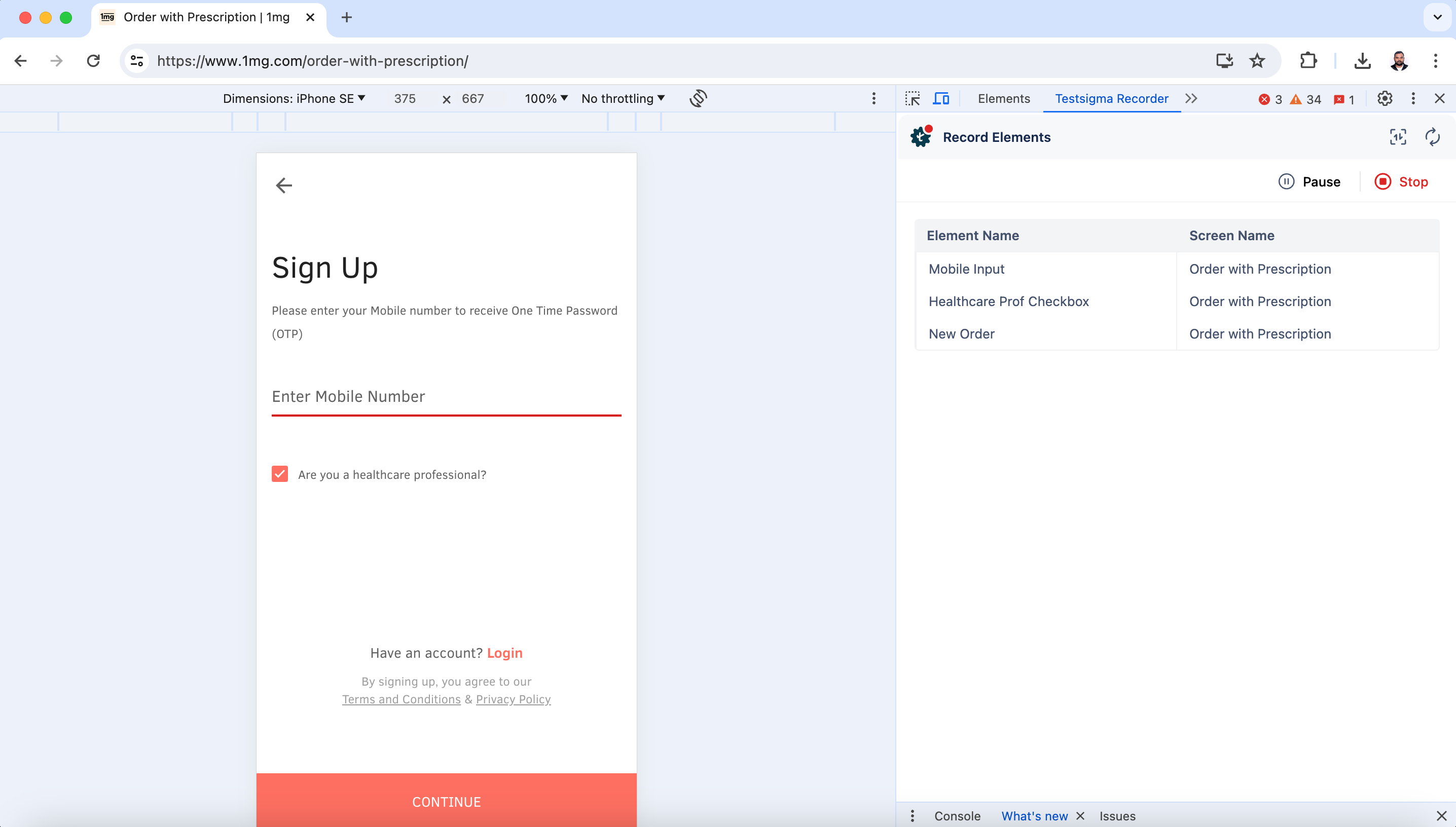Click the errors count indicator showing 3
The height and width of the screenshot is (827, 1456).
[1270, 99]
